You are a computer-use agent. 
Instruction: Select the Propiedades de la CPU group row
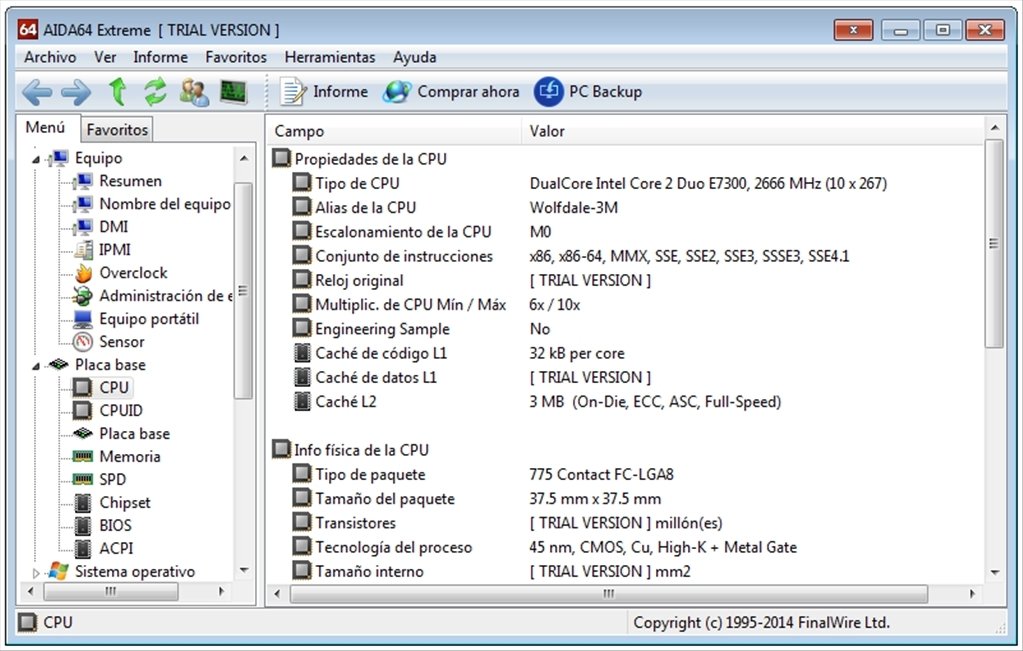pos(626,159)
